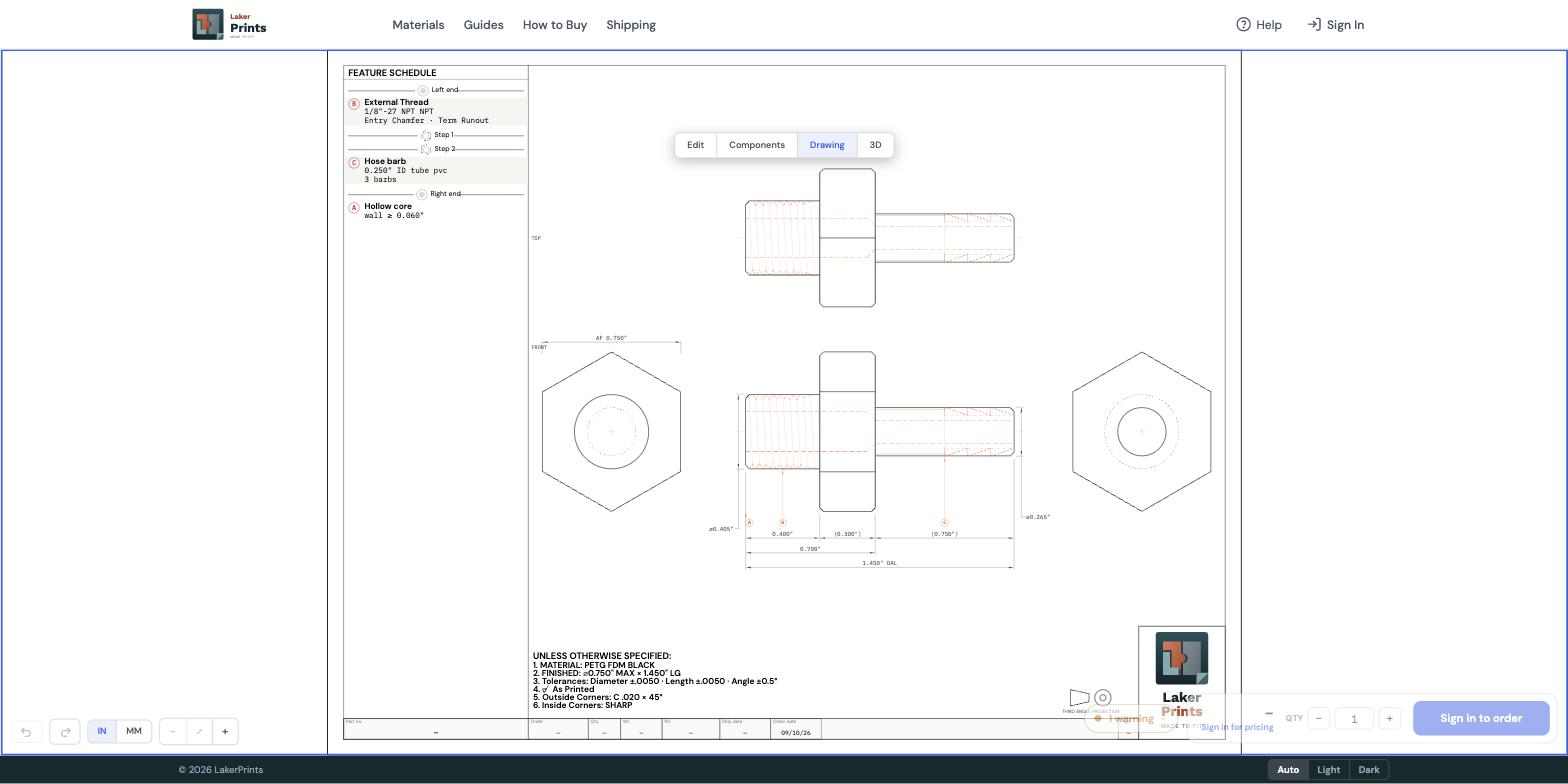Click the fit-to-view zoom button
Screen dimensions: 1568x784
(x=199, y=732)
